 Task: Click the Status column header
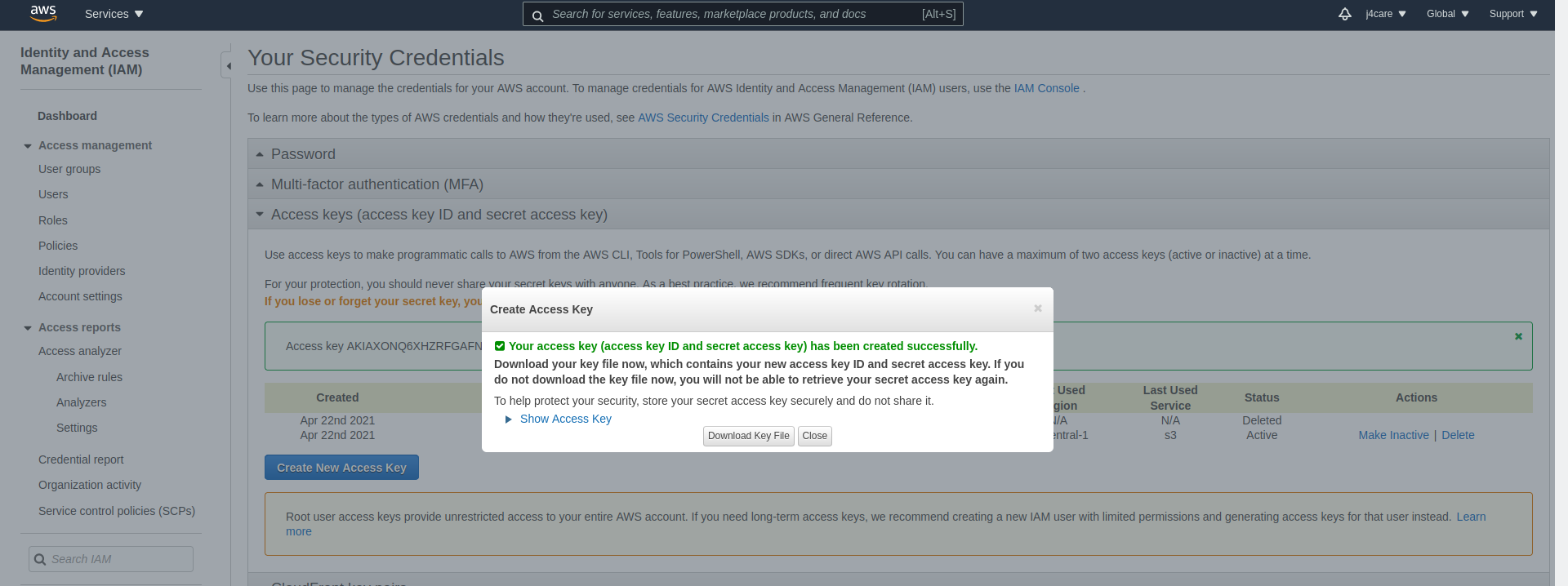(1262, 397)
